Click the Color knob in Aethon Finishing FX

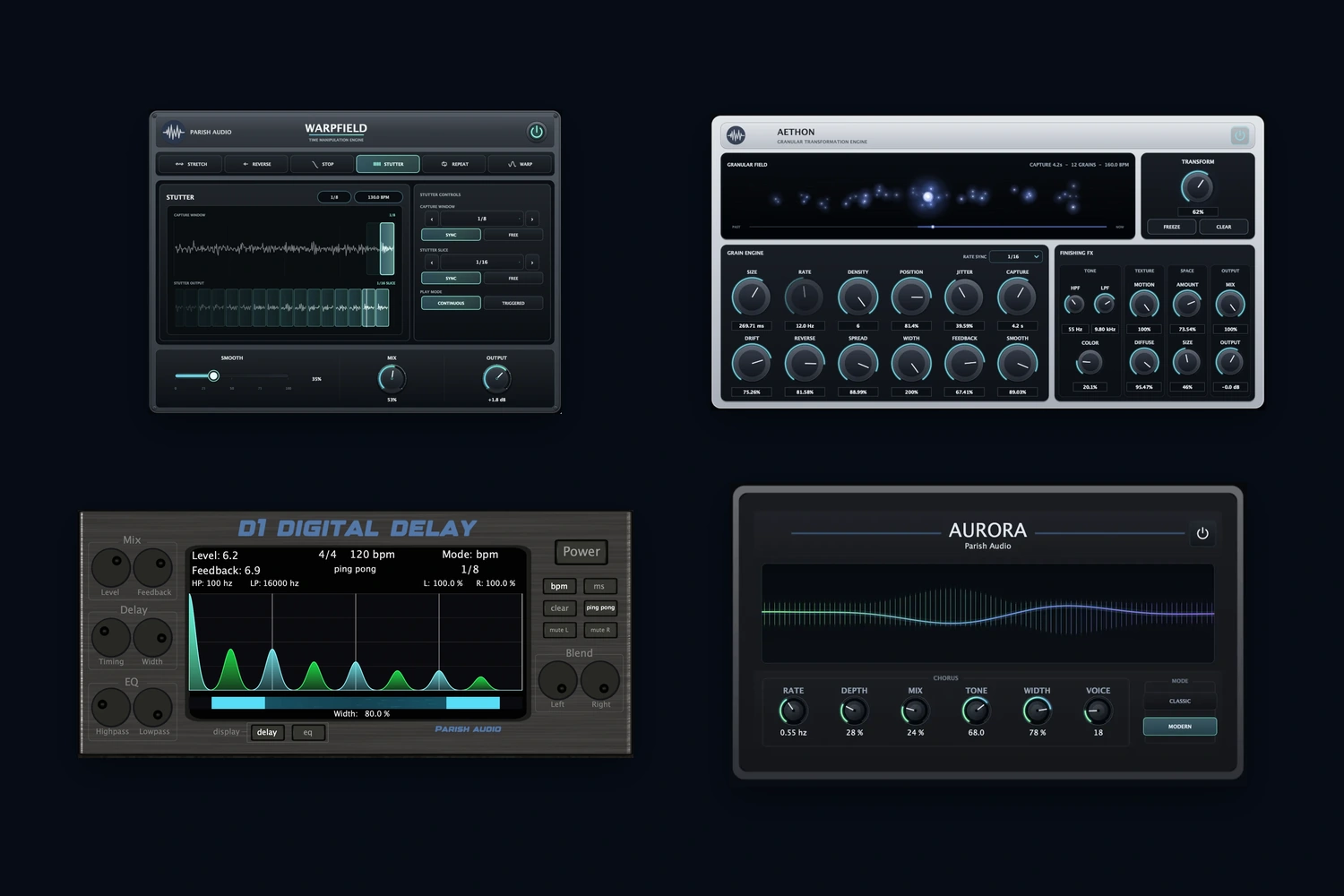point(1090,362)
